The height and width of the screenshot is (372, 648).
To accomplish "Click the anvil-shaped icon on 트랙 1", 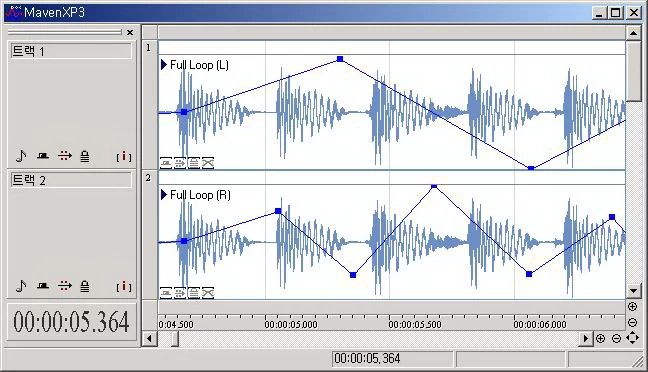I will 43,156.
